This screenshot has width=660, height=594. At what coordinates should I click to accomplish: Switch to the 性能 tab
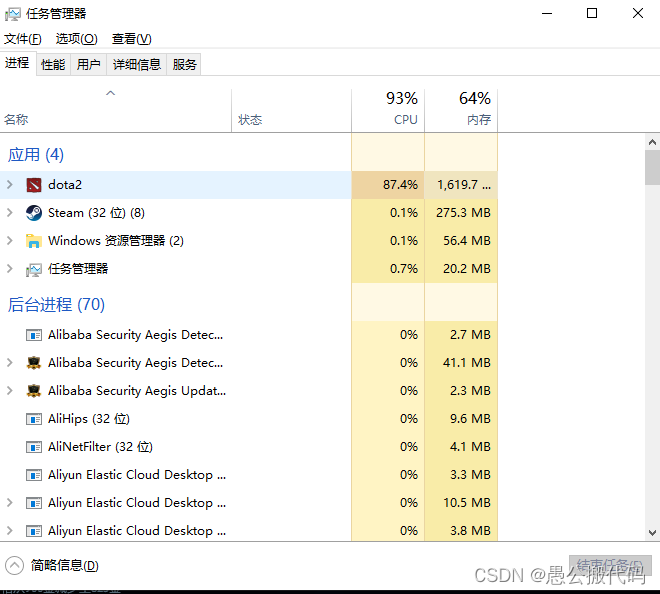(x=53, y=64)
